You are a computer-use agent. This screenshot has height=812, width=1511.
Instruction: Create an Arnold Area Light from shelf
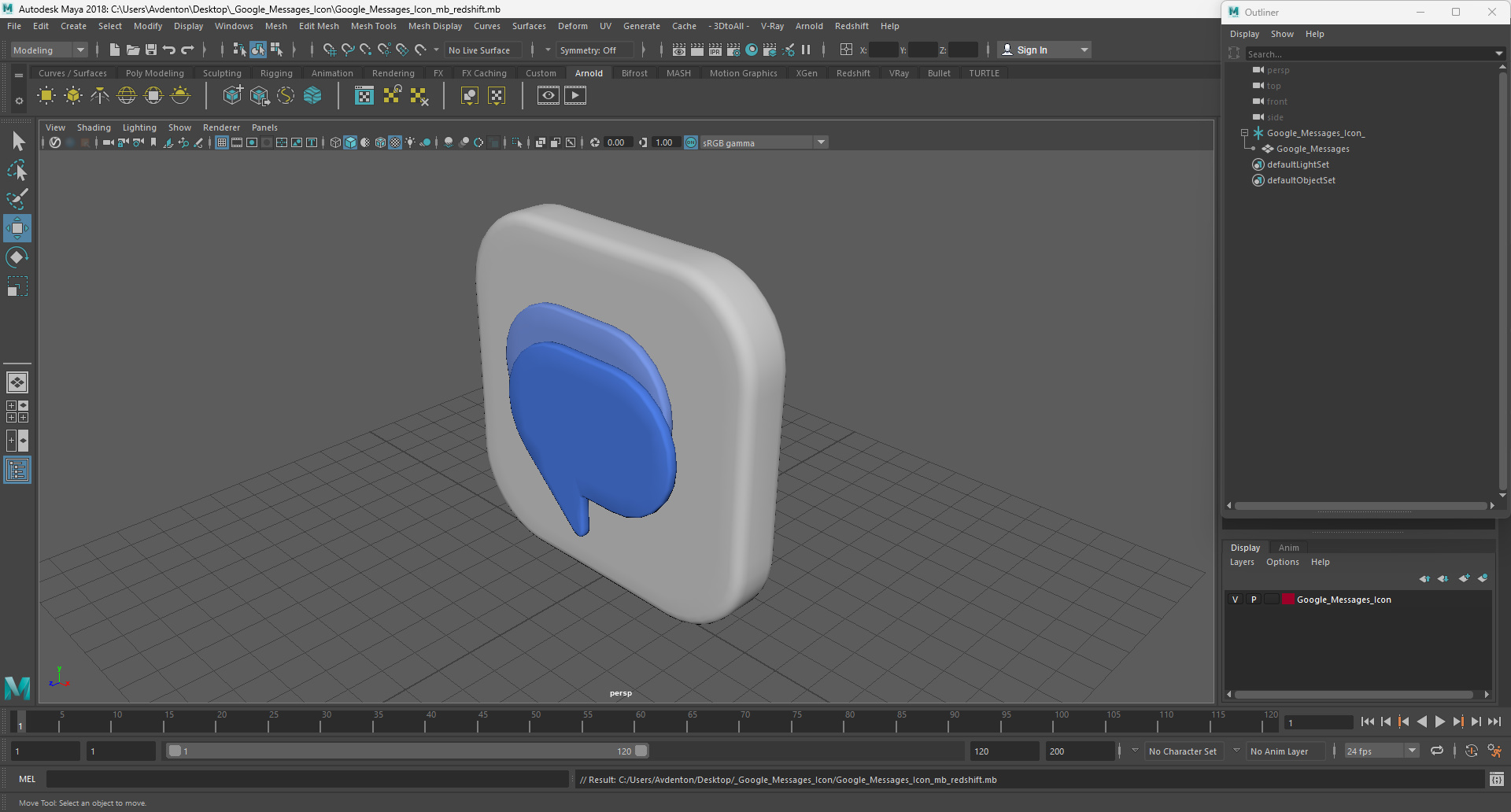click(x=46, y=96)
